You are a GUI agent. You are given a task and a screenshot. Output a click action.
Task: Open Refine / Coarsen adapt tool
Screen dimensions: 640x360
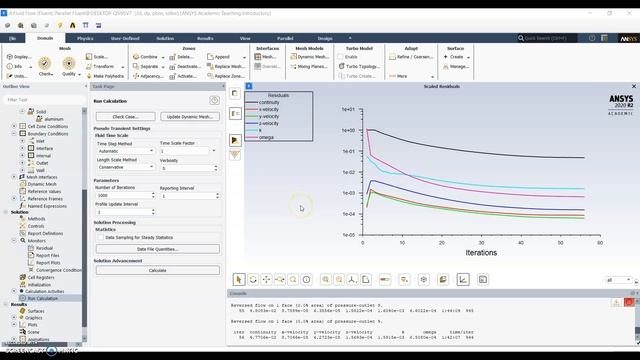tap(411, 57)
